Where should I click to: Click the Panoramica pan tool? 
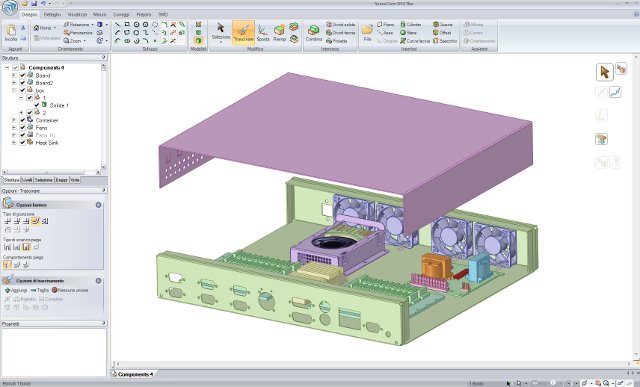coord(78,33)
